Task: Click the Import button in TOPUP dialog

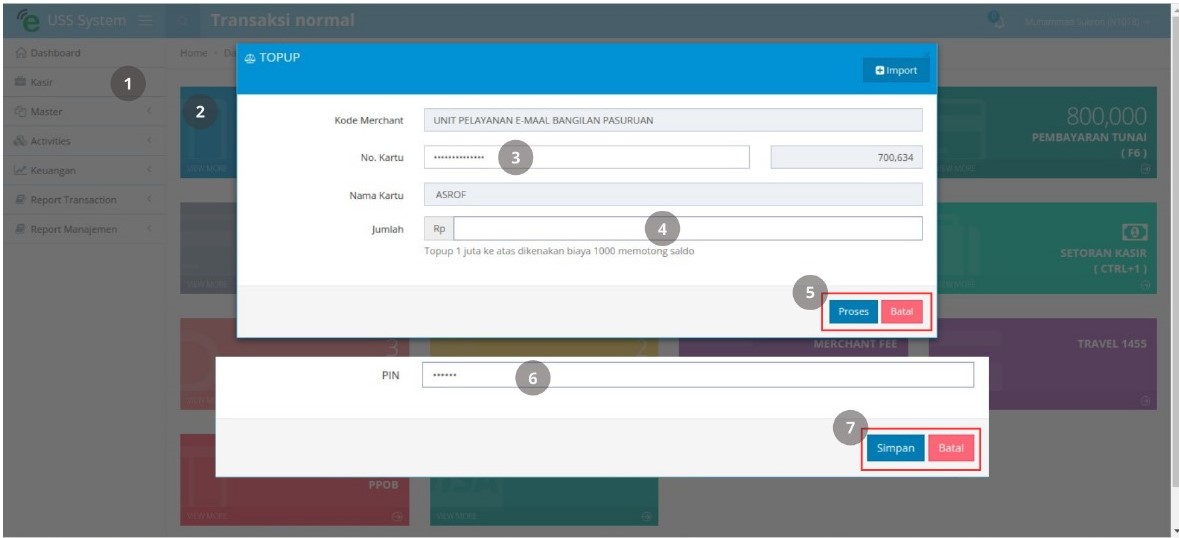Action: click(x=896, y=71)
